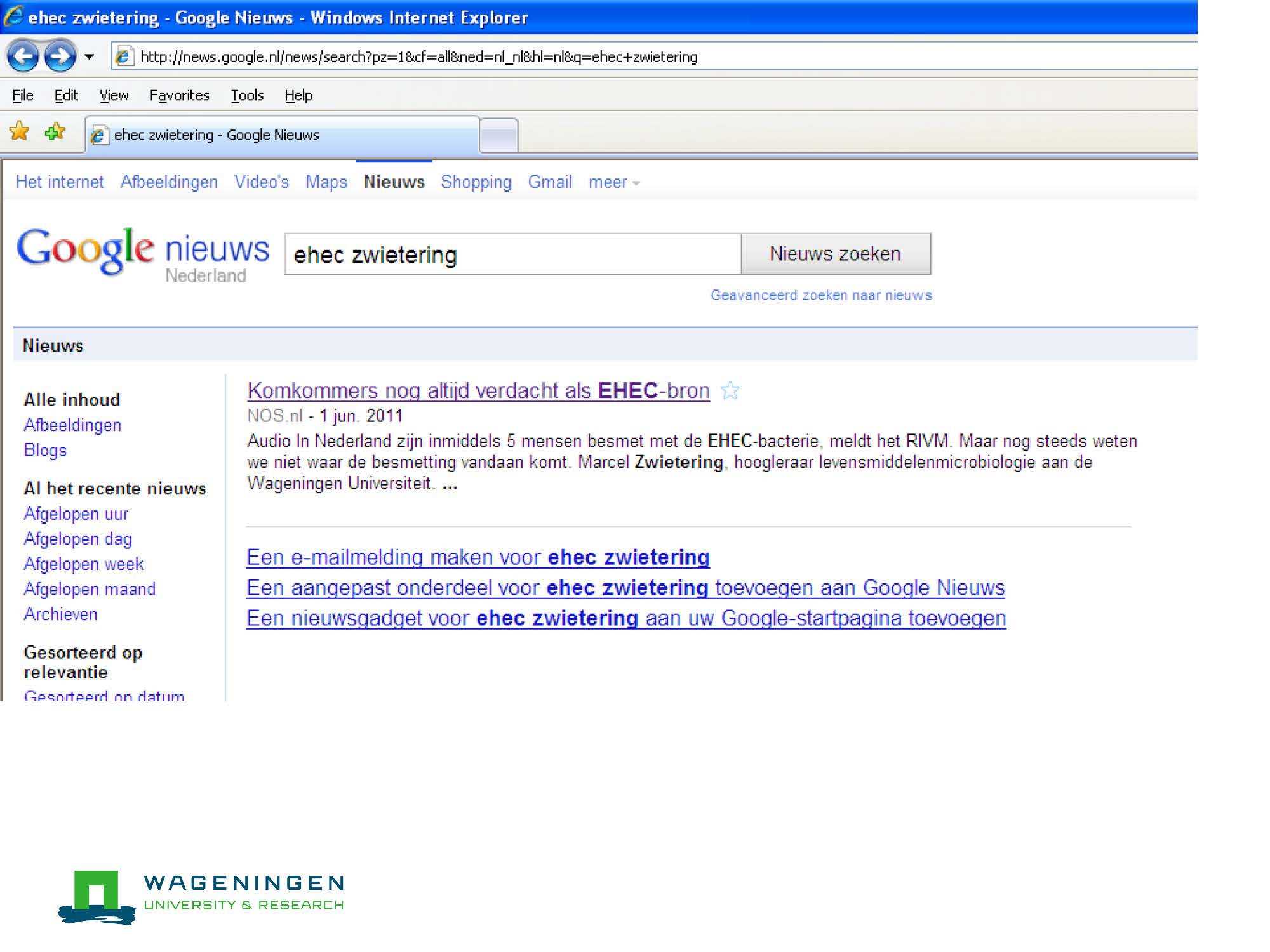Open a new blank tab
Image resolution: width=1270 pixels, height=952 pixels.
[498, 136]
